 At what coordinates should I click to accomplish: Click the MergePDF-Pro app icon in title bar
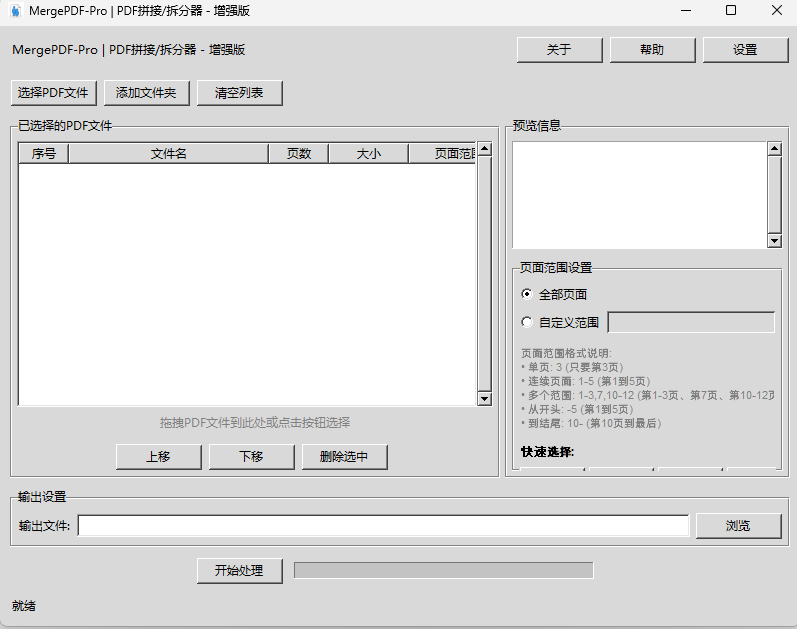[16, 11]
